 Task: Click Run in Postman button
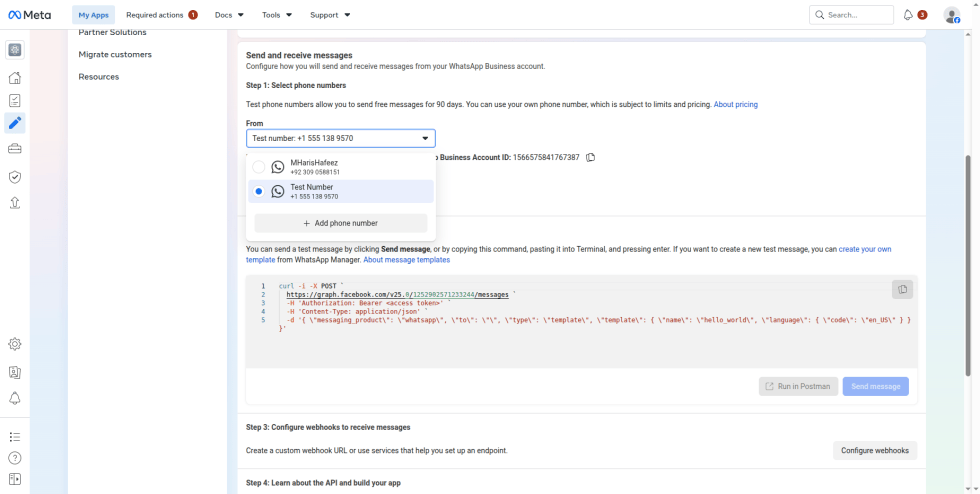(798, 386)
